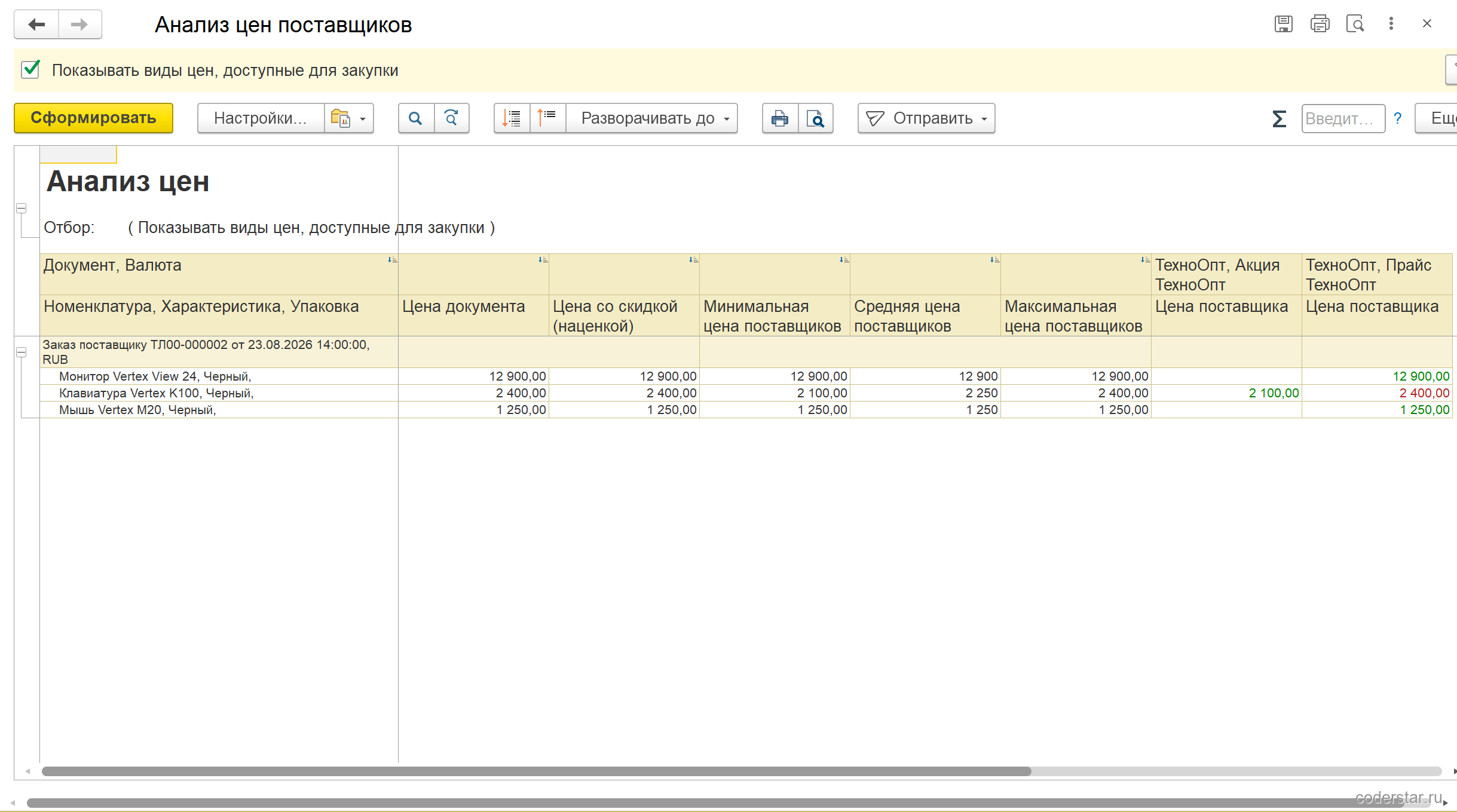
Task: Click the blue question mark help icon
Action: [x=1397, y=118]
